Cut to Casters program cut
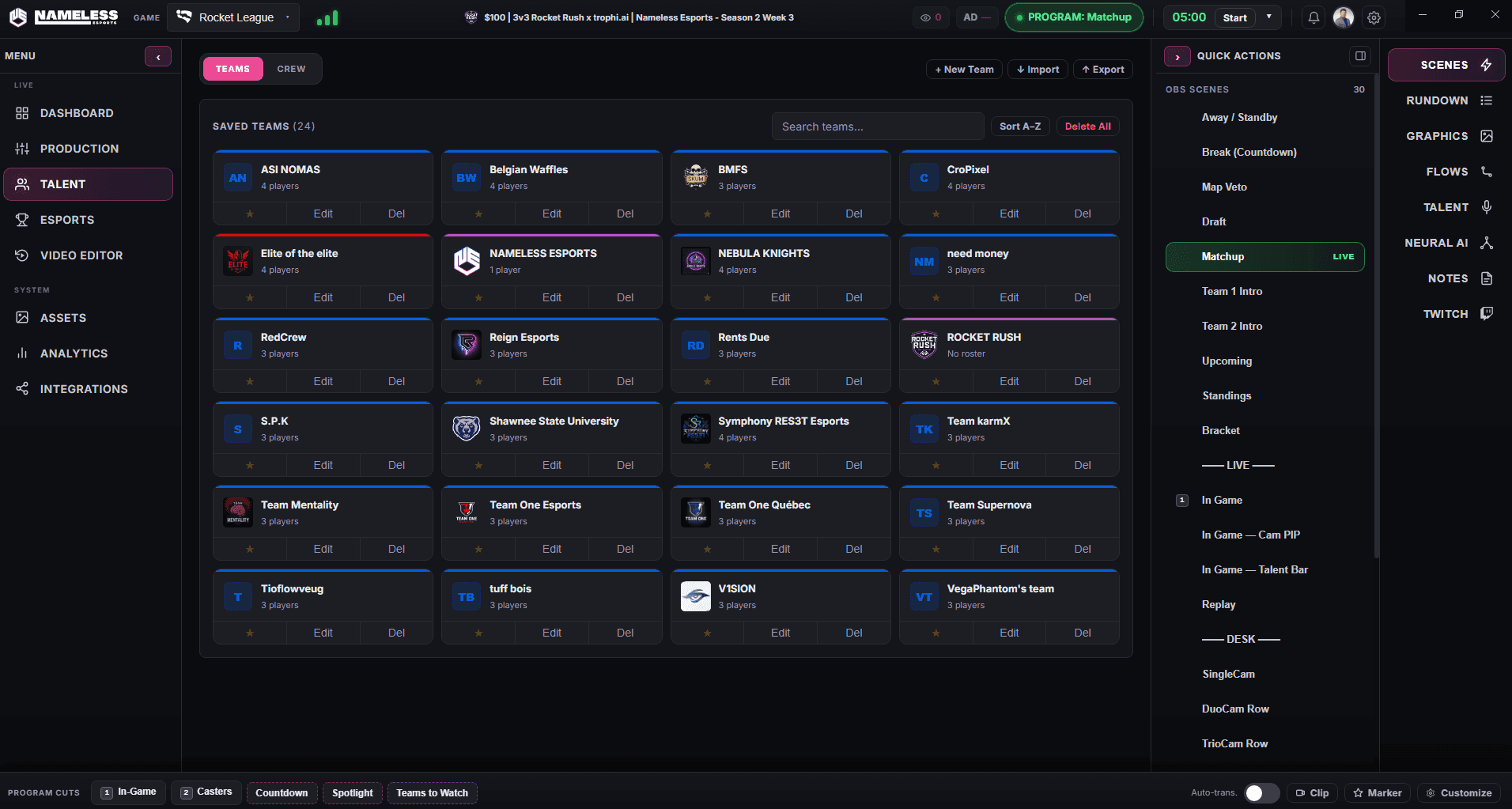This screenshot has height=809, width=1512. (206, 792)
